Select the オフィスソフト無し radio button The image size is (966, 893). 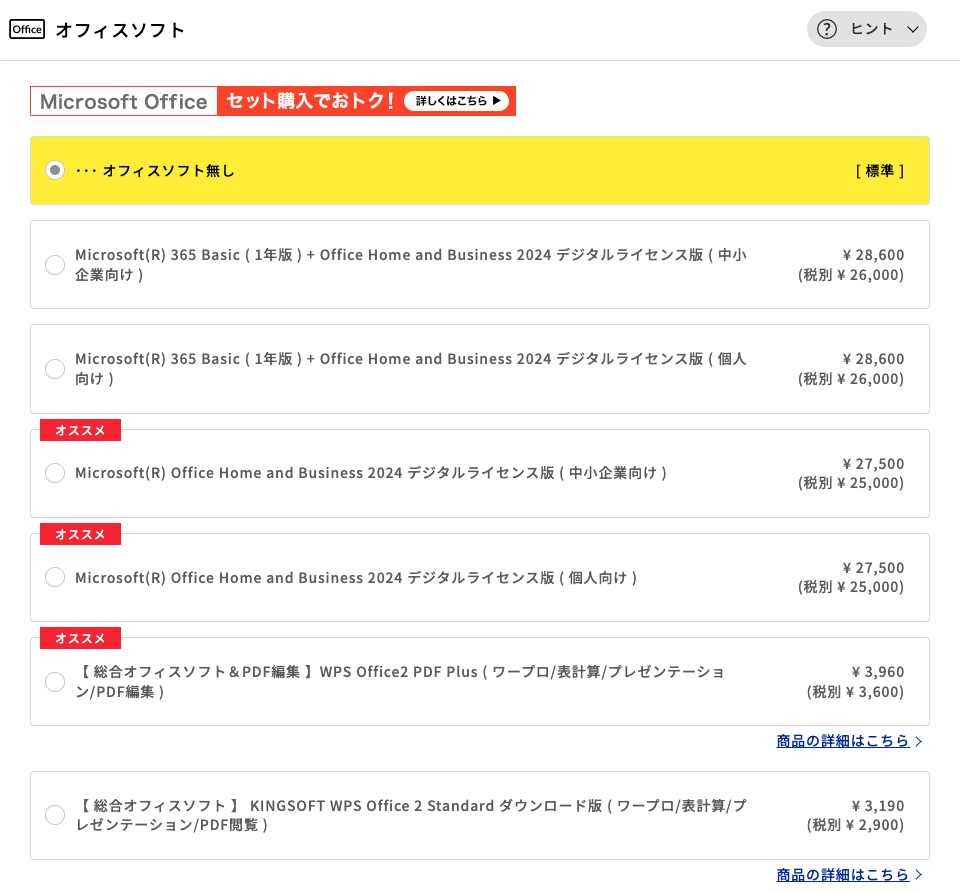[x=55, y=170]
